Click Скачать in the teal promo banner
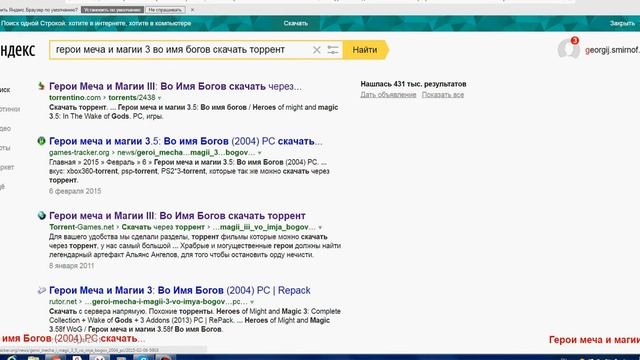Screen dimensions: 640x360 [296, 23]
